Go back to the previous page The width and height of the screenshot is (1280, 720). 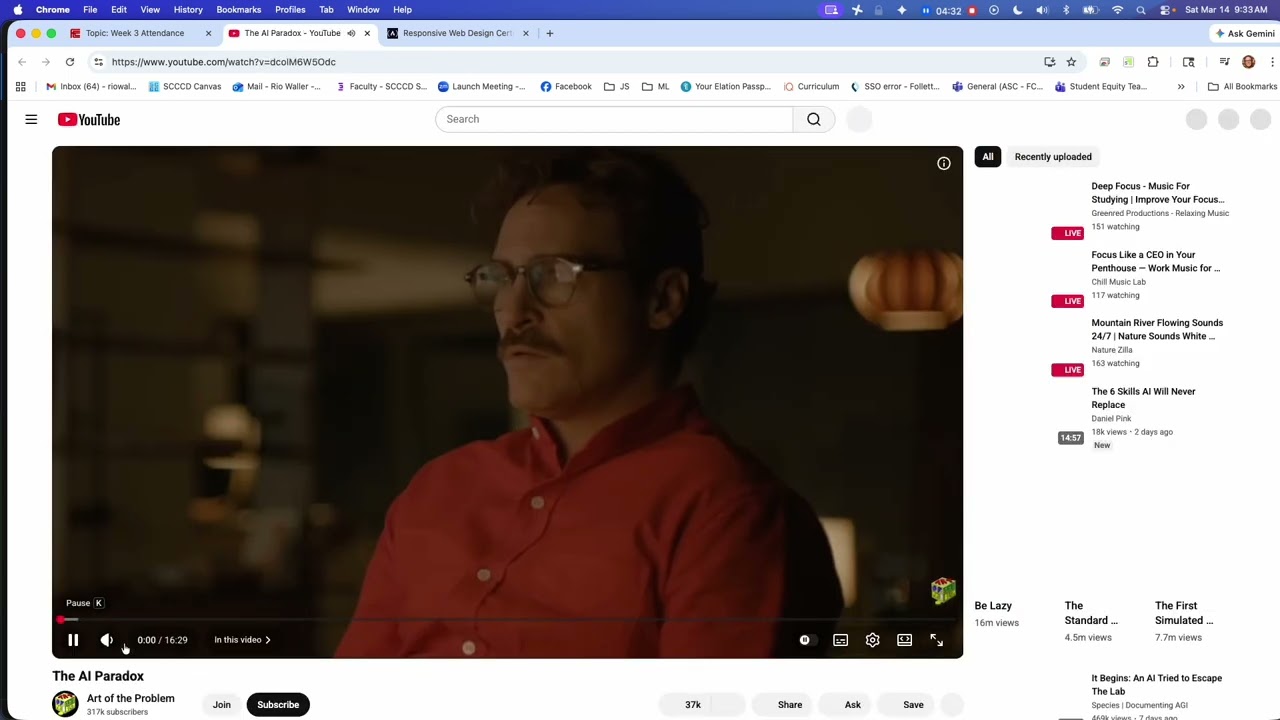click(22, 62)
